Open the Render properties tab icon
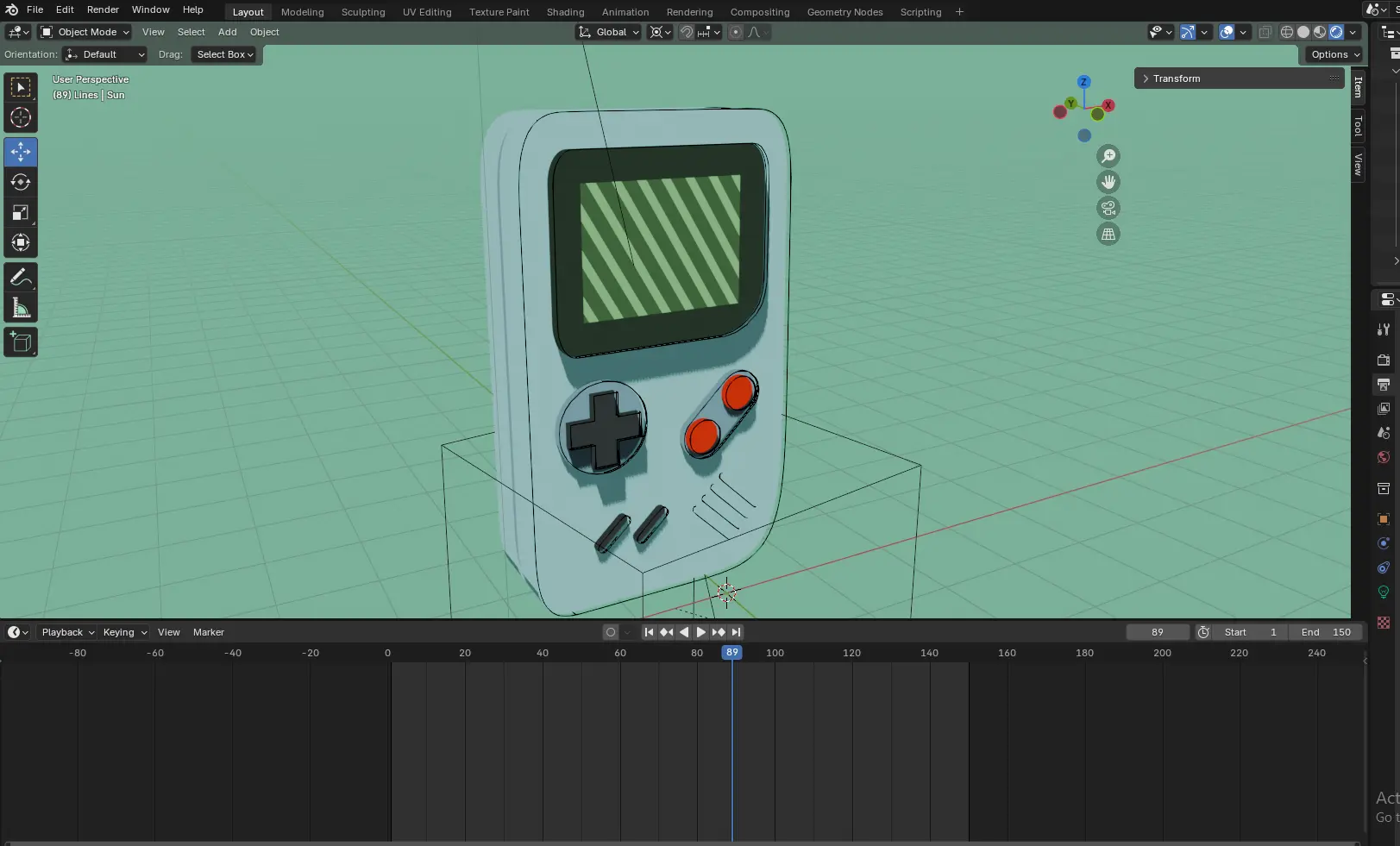Viewport: 1400px width, 846px height. tap(1384, 360)
